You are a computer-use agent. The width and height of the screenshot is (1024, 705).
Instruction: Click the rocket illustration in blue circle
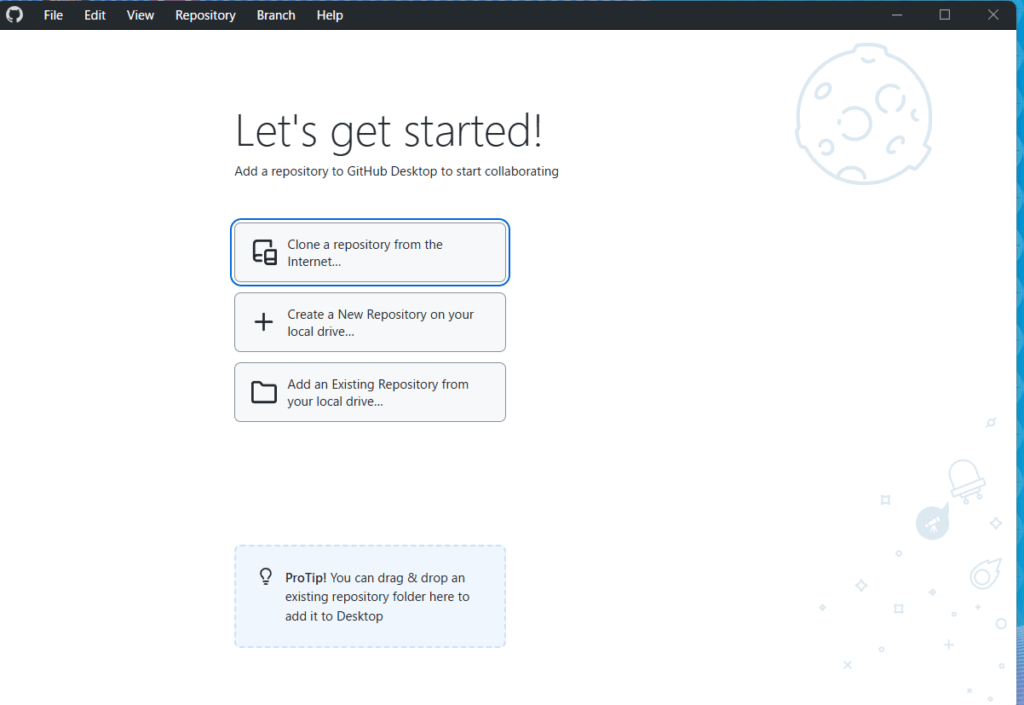click(932, 522)
